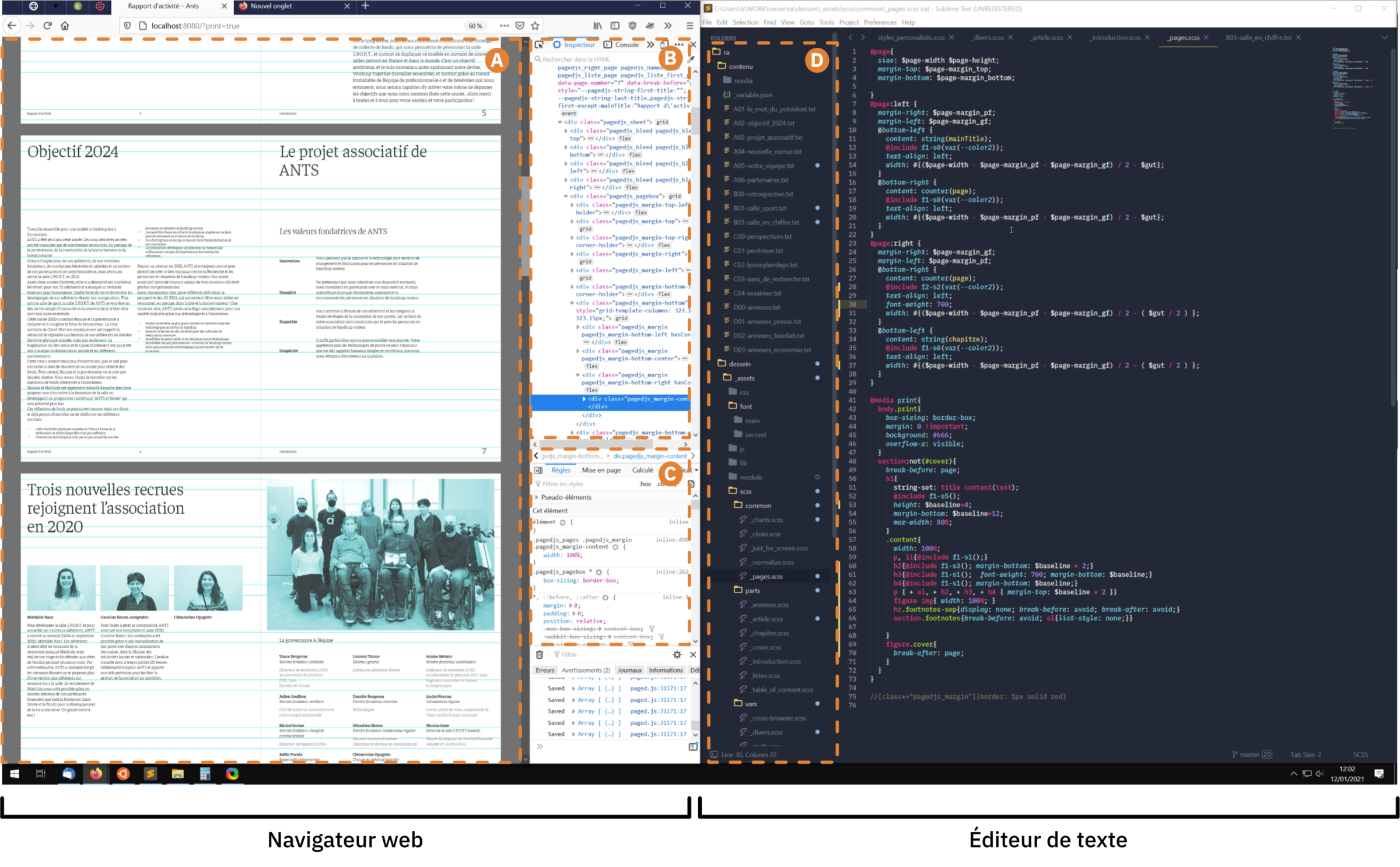
Task: Activate the element picker in DevTools
Action: (539, 45)
